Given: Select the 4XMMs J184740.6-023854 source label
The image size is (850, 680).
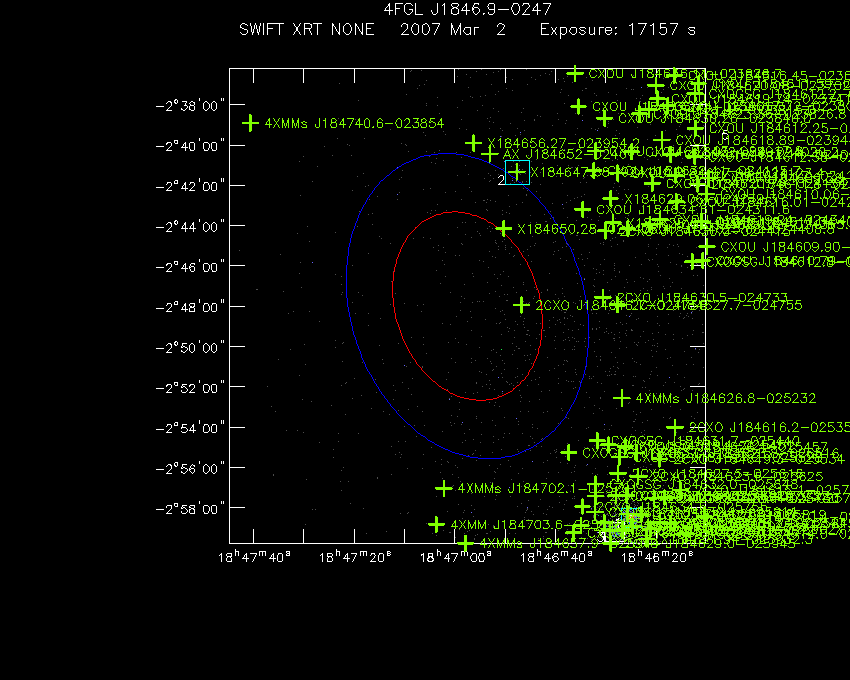Looking at the screenshot, I should pyautogui.click(x=354, y=124).
